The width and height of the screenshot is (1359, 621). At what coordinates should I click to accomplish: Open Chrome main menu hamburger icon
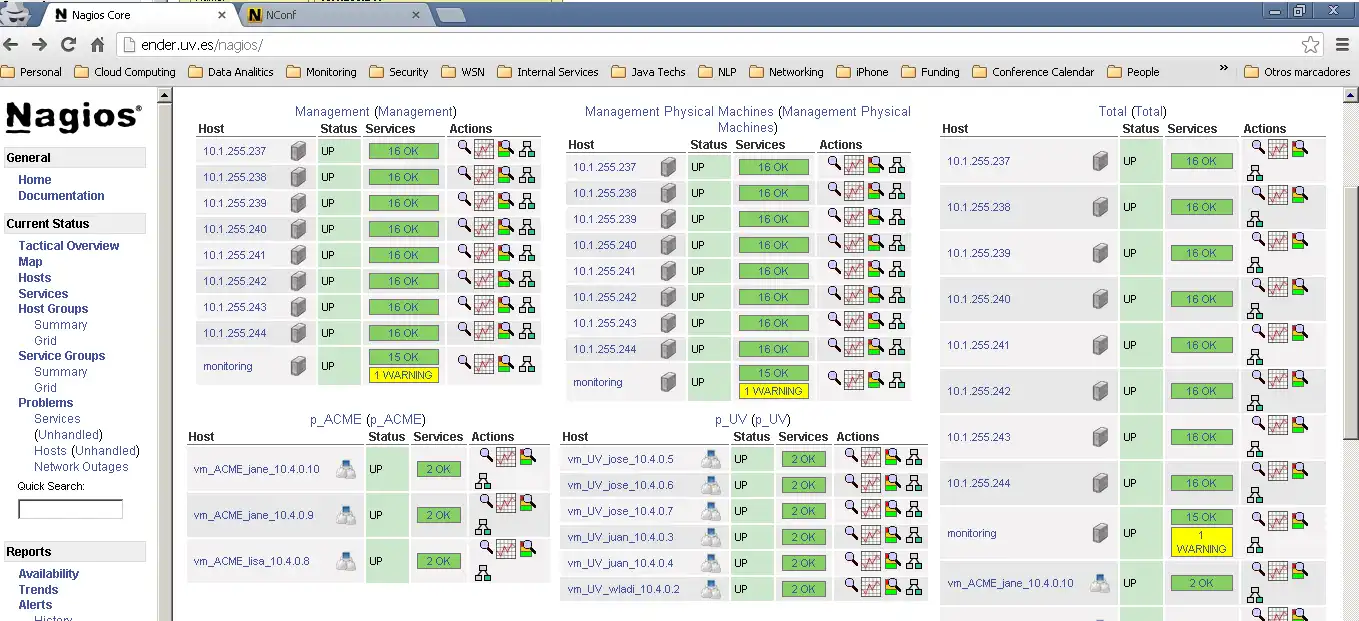[1343, 45]
